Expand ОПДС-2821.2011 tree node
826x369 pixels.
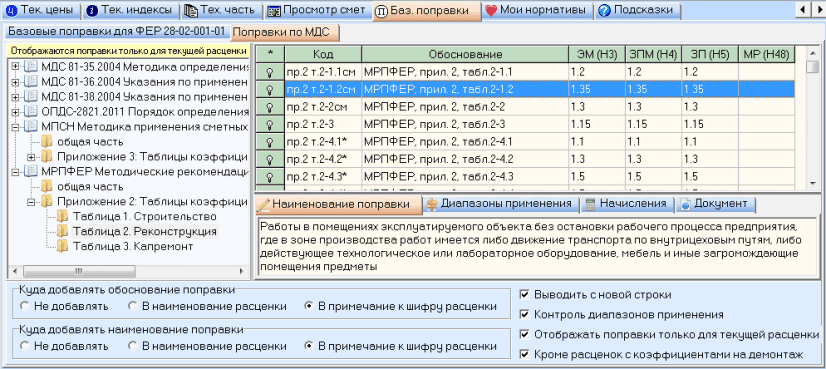(15, 112)
